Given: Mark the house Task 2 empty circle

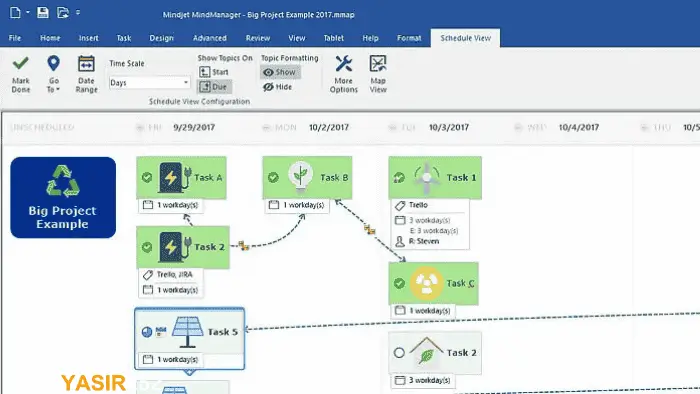Looking at the screenshot, I should [399, 353].
